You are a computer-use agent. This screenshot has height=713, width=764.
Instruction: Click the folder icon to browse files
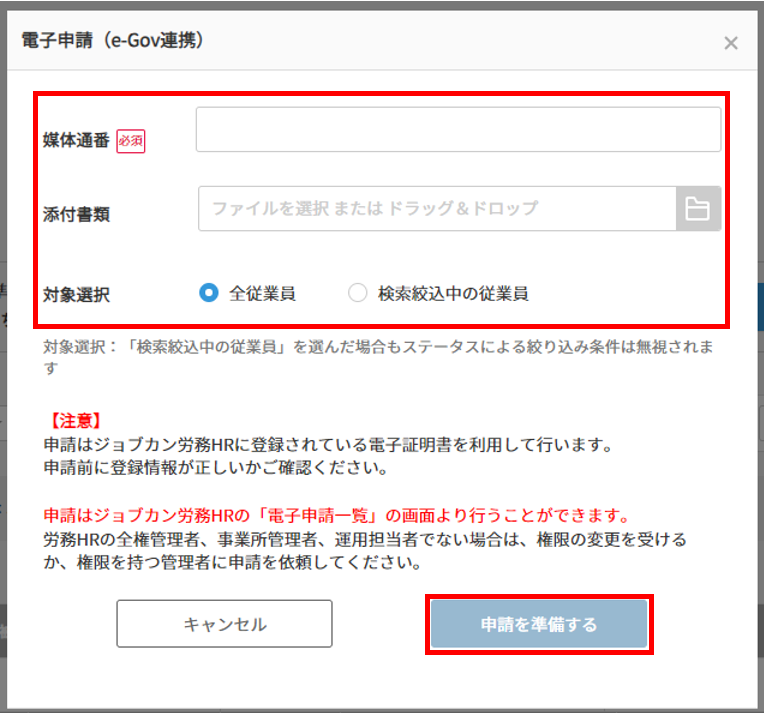point(698,209)
